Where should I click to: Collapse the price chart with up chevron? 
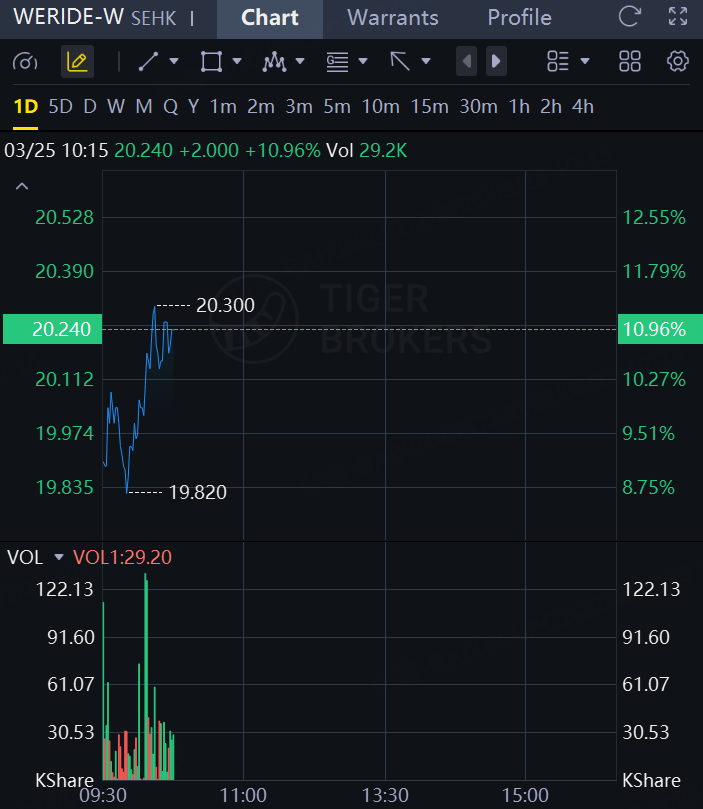(x=22, y=186)
